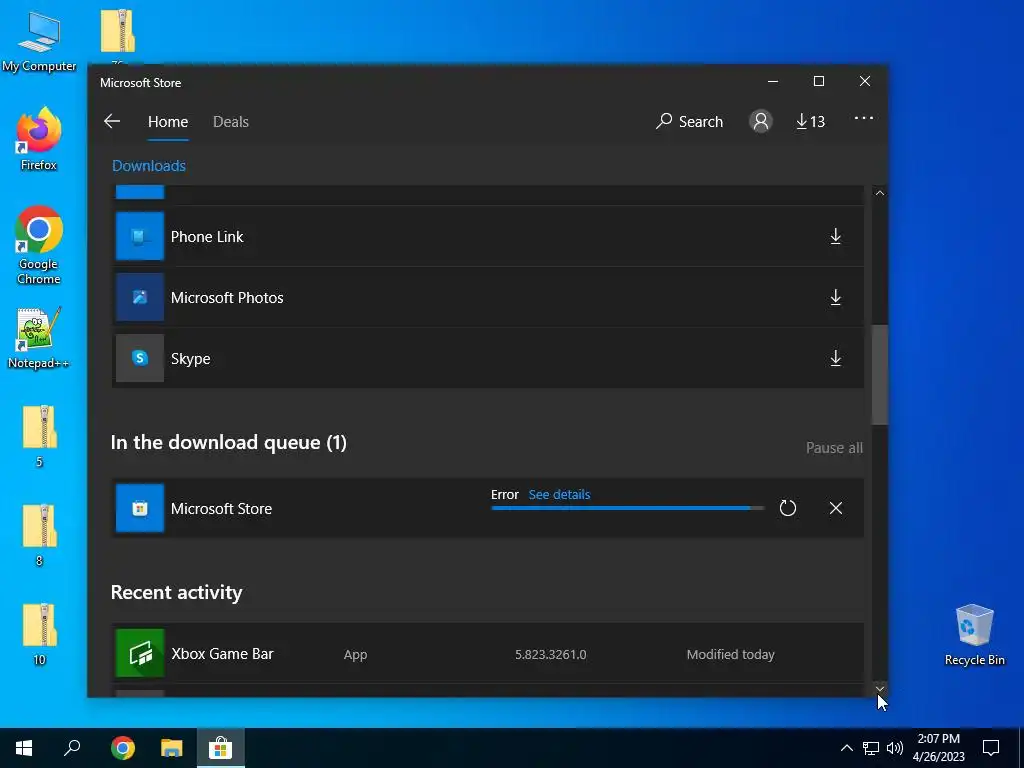Click the Microsoft Store download progress bar
Screen dimensions: 1024x768
click(628, 508)
